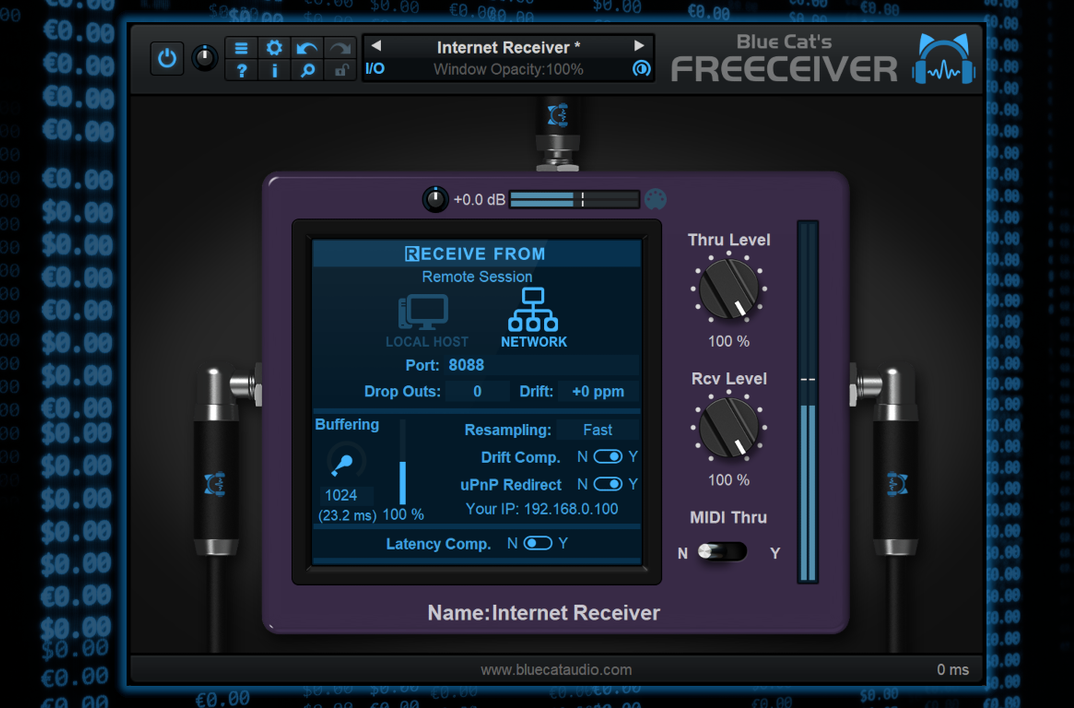The image size is (1074, 708).
Task: Toggle the lock icon in toolbar
Action: [340, 70]
